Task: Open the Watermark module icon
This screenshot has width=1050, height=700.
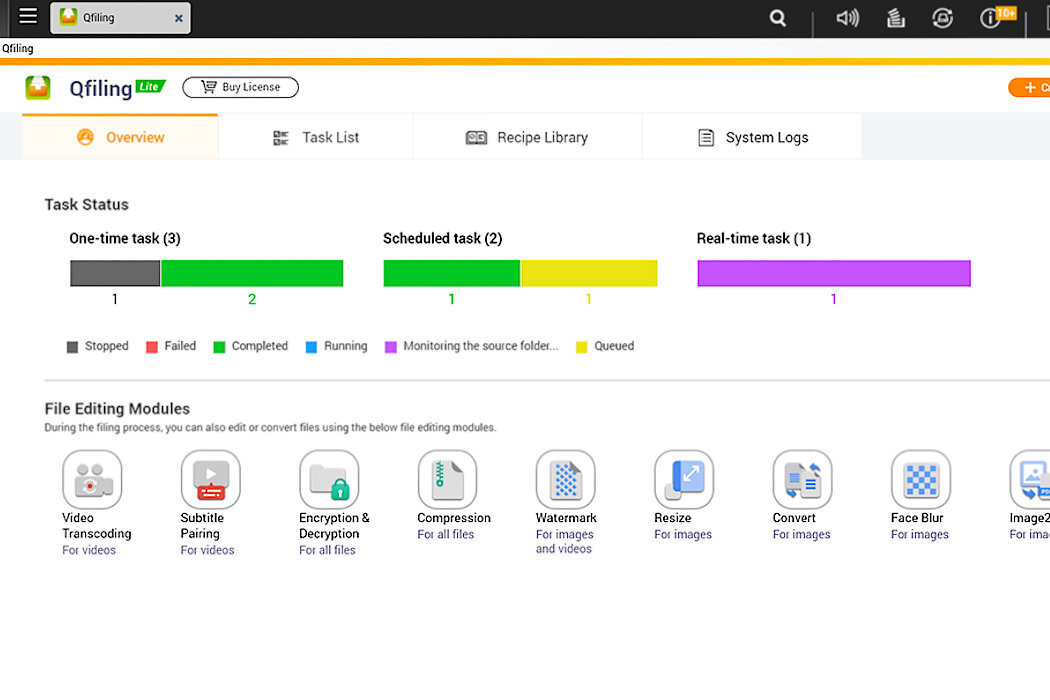Action: 565,480
